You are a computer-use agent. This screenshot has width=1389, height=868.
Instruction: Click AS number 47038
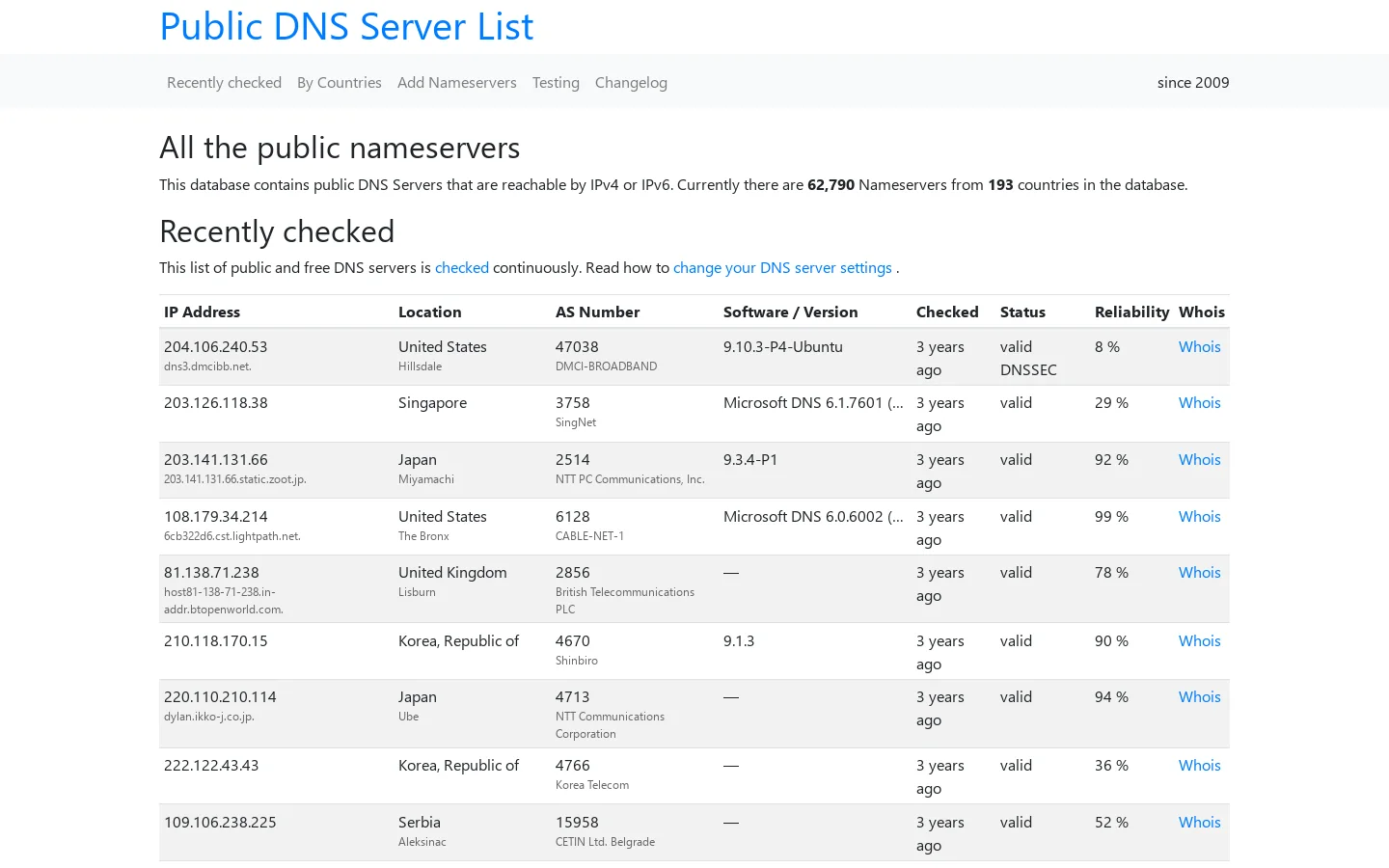[x=577, y=346]
